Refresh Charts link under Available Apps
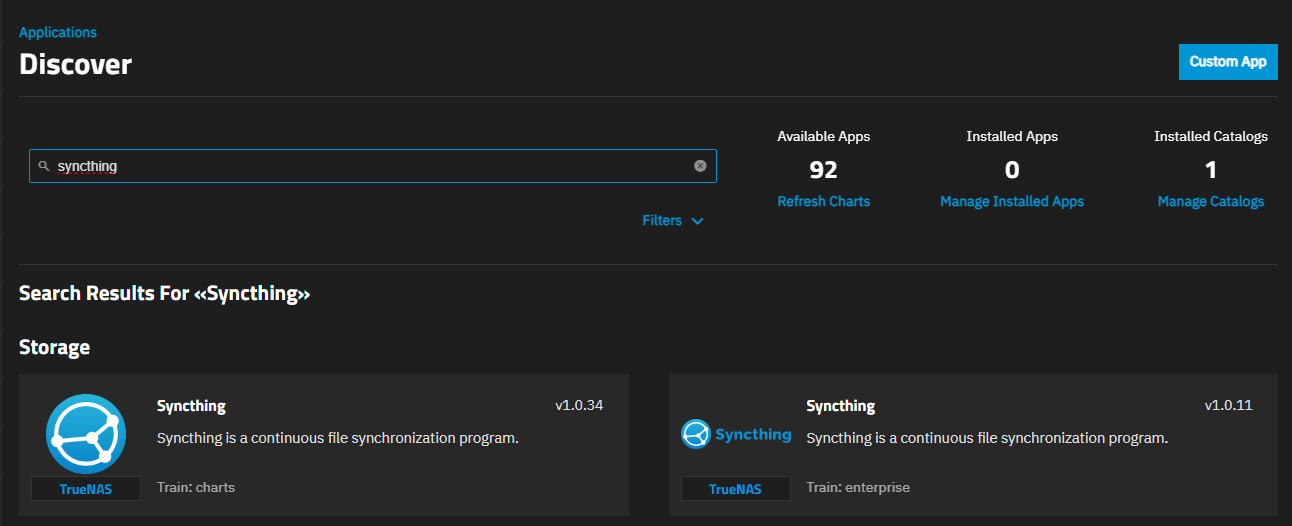Image resolution: width=1292 pixels, height=526 pixels. [x=824, y=201]
